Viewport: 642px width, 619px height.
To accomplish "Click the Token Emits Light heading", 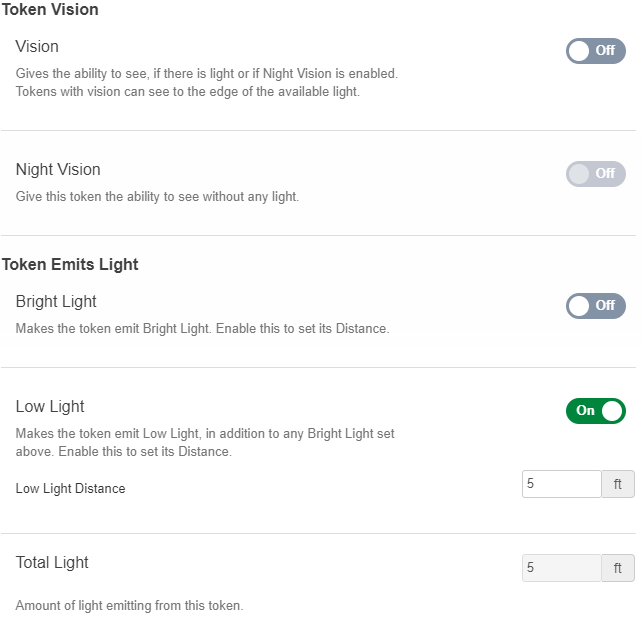I will pos(70,265).
